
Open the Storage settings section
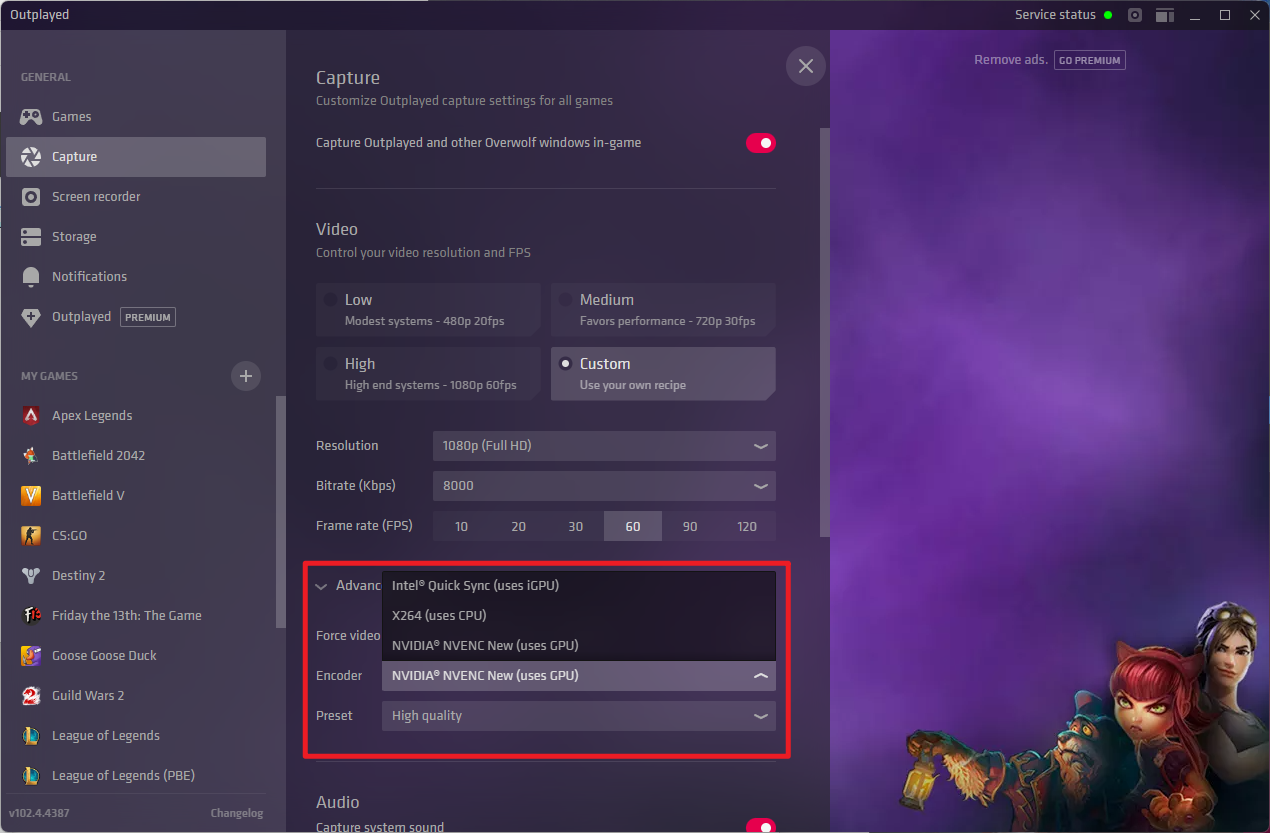click(x=136, y=237)
